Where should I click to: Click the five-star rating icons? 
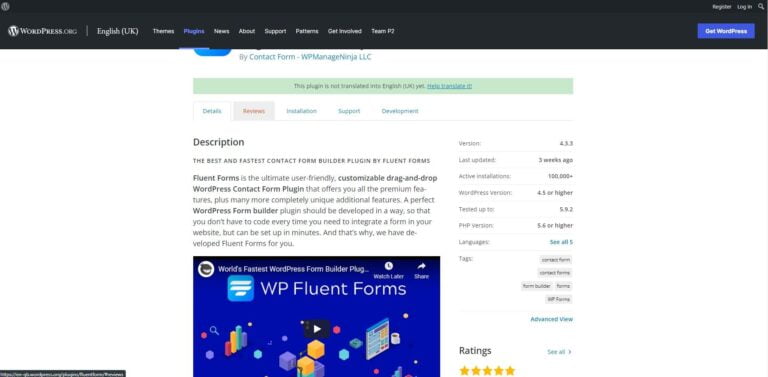pyautogui.click(x=487, y=371)
